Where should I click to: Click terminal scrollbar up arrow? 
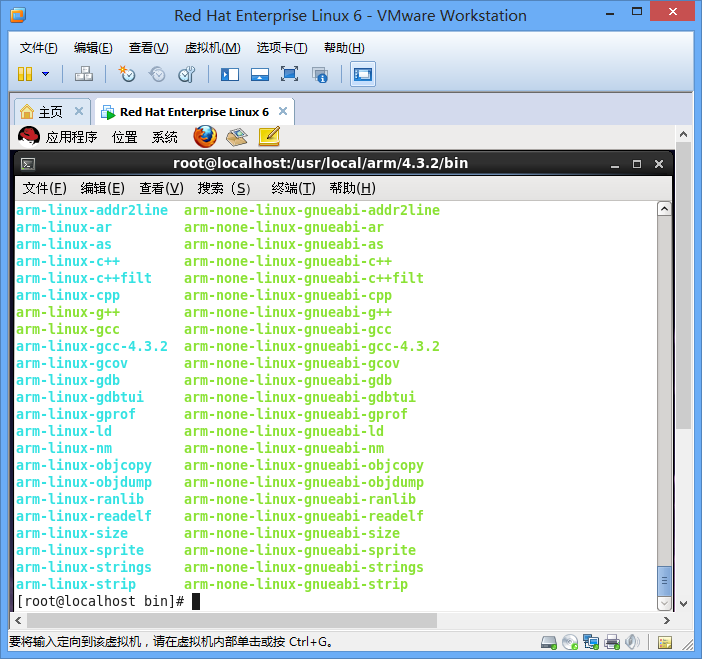click(x=664, y=209)
